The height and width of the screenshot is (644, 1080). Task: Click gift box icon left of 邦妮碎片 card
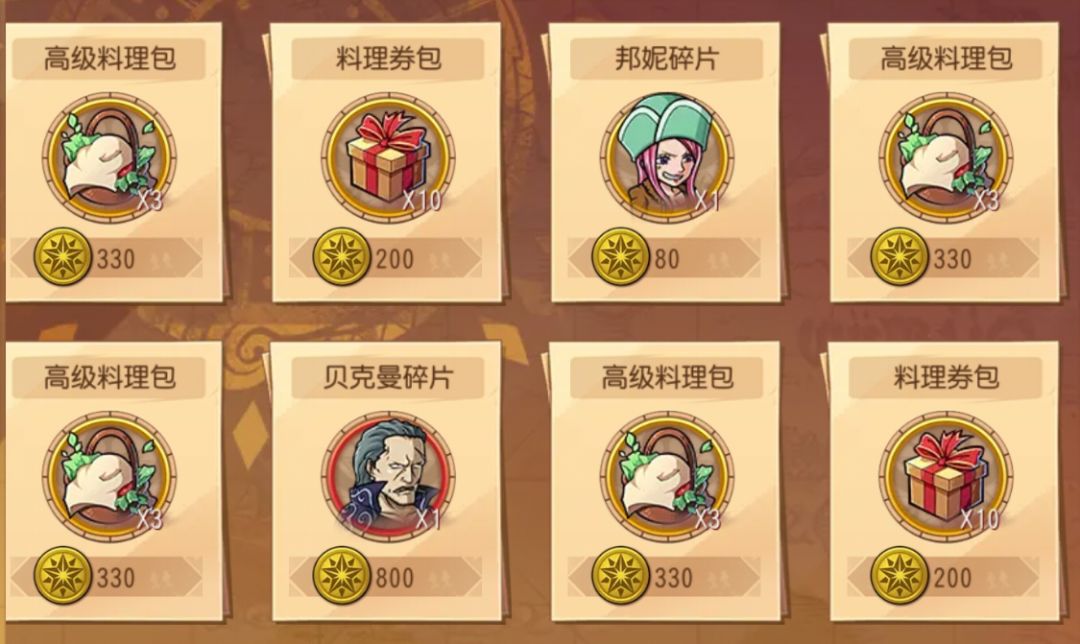pos(387,156)
